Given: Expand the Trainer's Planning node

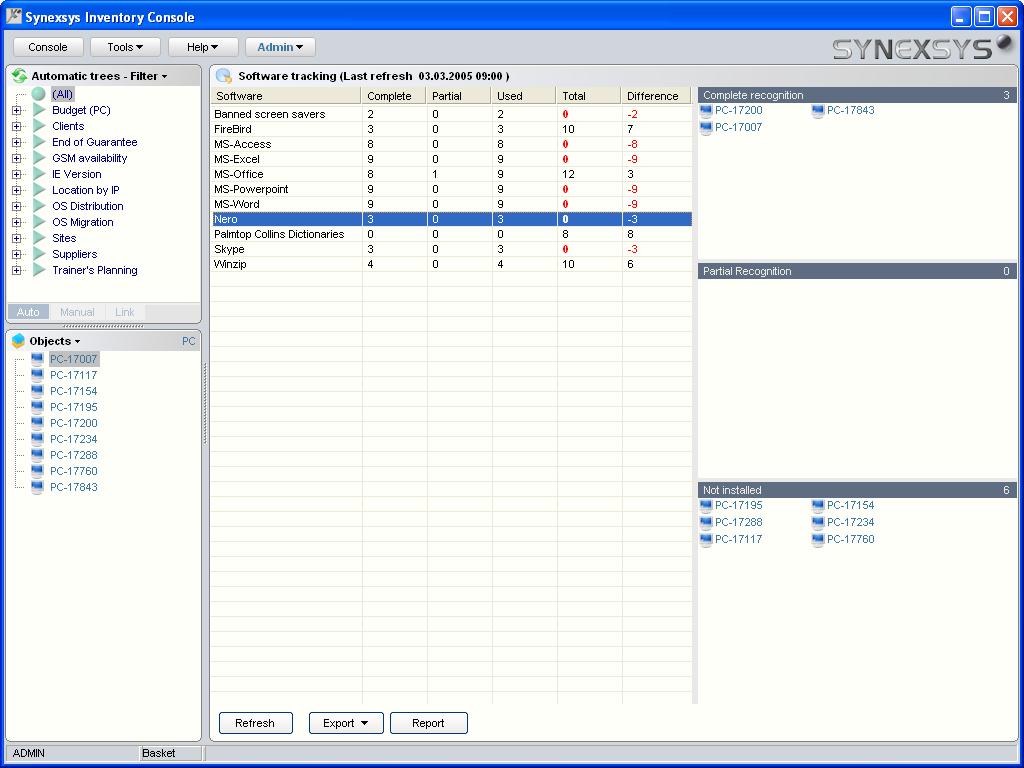Looking at the screenshot, I should 16,270.
